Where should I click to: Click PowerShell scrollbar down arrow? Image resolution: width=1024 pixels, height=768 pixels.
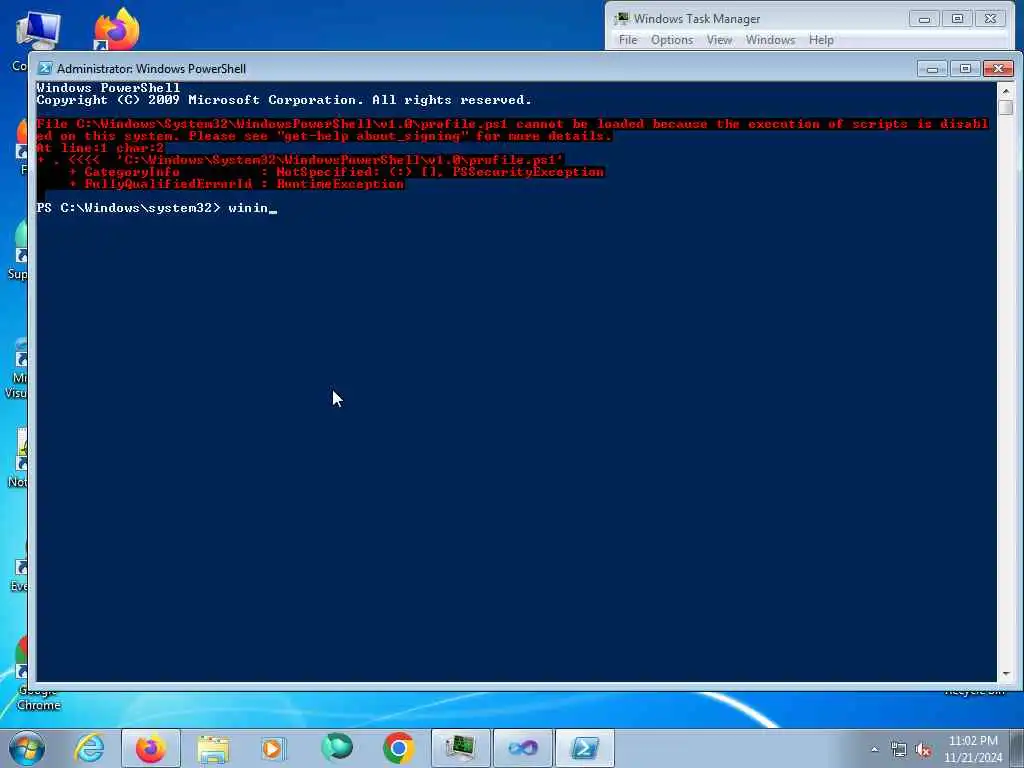click(1006, 674)
